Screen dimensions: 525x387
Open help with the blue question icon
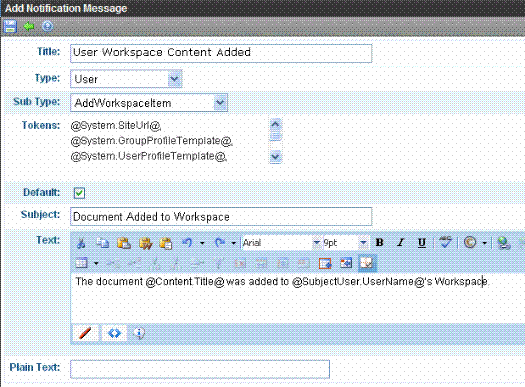click(x=48, y=26)
